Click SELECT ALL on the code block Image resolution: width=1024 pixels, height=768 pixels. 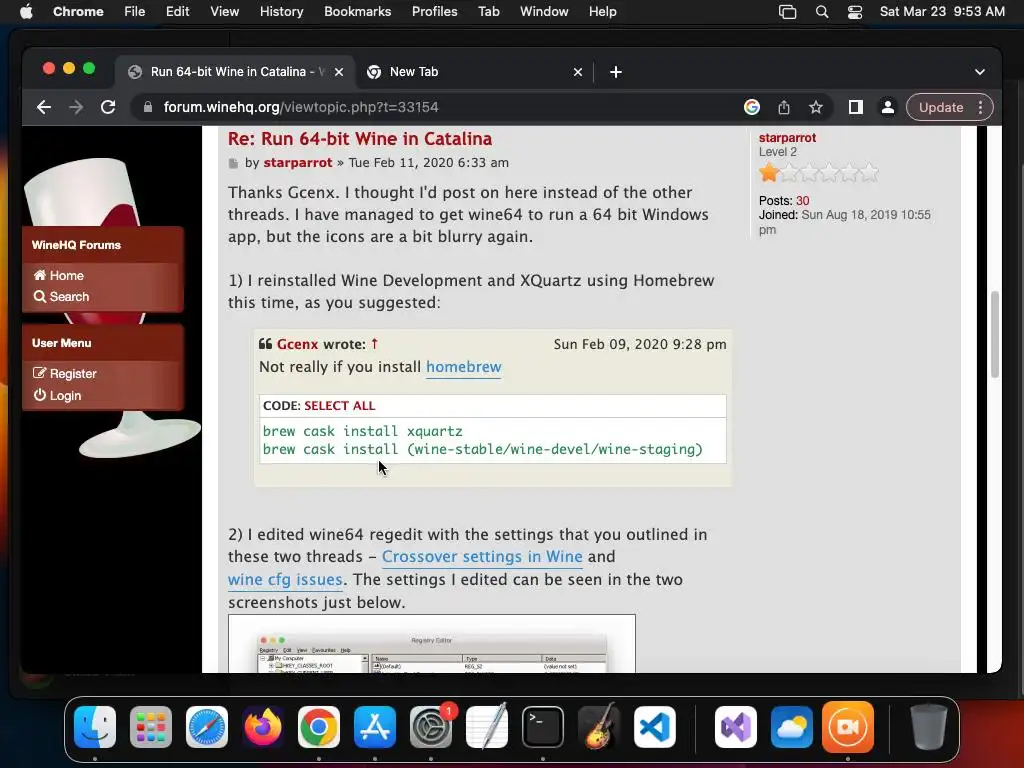(340, 406)
